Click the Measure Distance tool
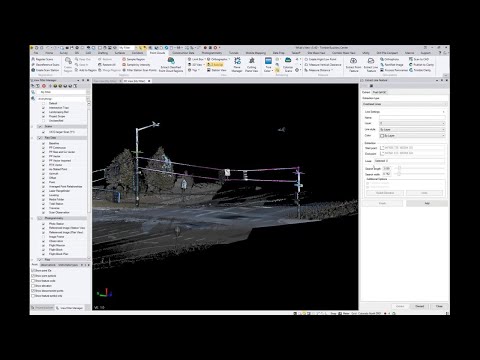This screenshot has height=360, width=480. coord(318,70)
